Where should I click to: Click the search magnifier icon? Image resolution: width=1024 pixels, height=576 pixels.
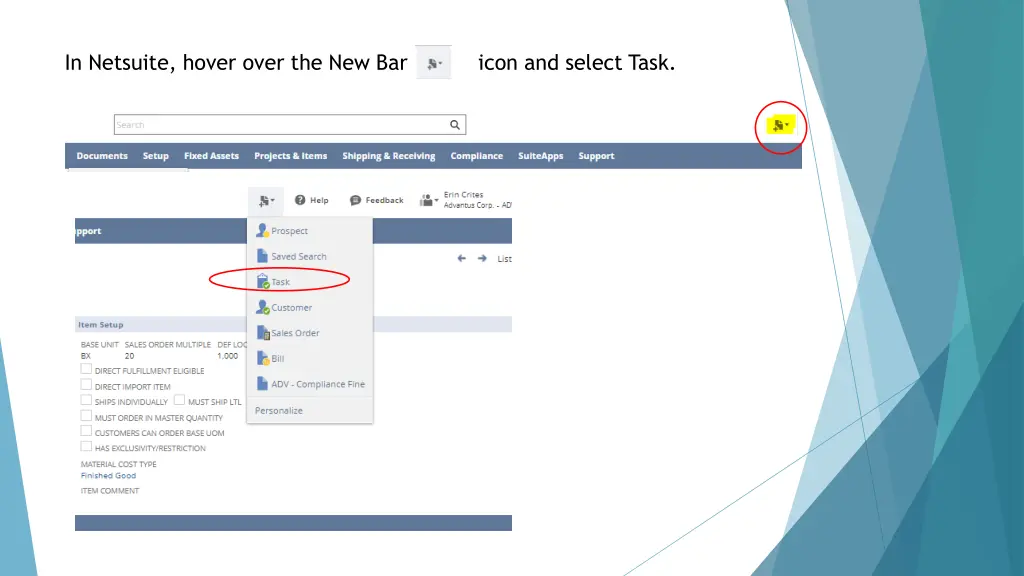point(455,125)
